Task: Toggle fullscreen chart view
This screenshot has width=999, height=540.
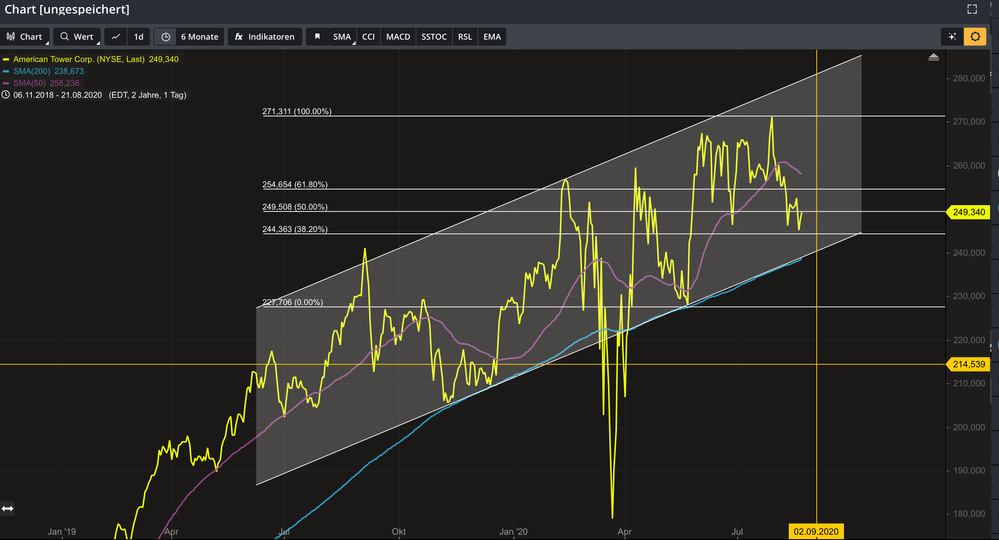Action: (x=972, y=9)
